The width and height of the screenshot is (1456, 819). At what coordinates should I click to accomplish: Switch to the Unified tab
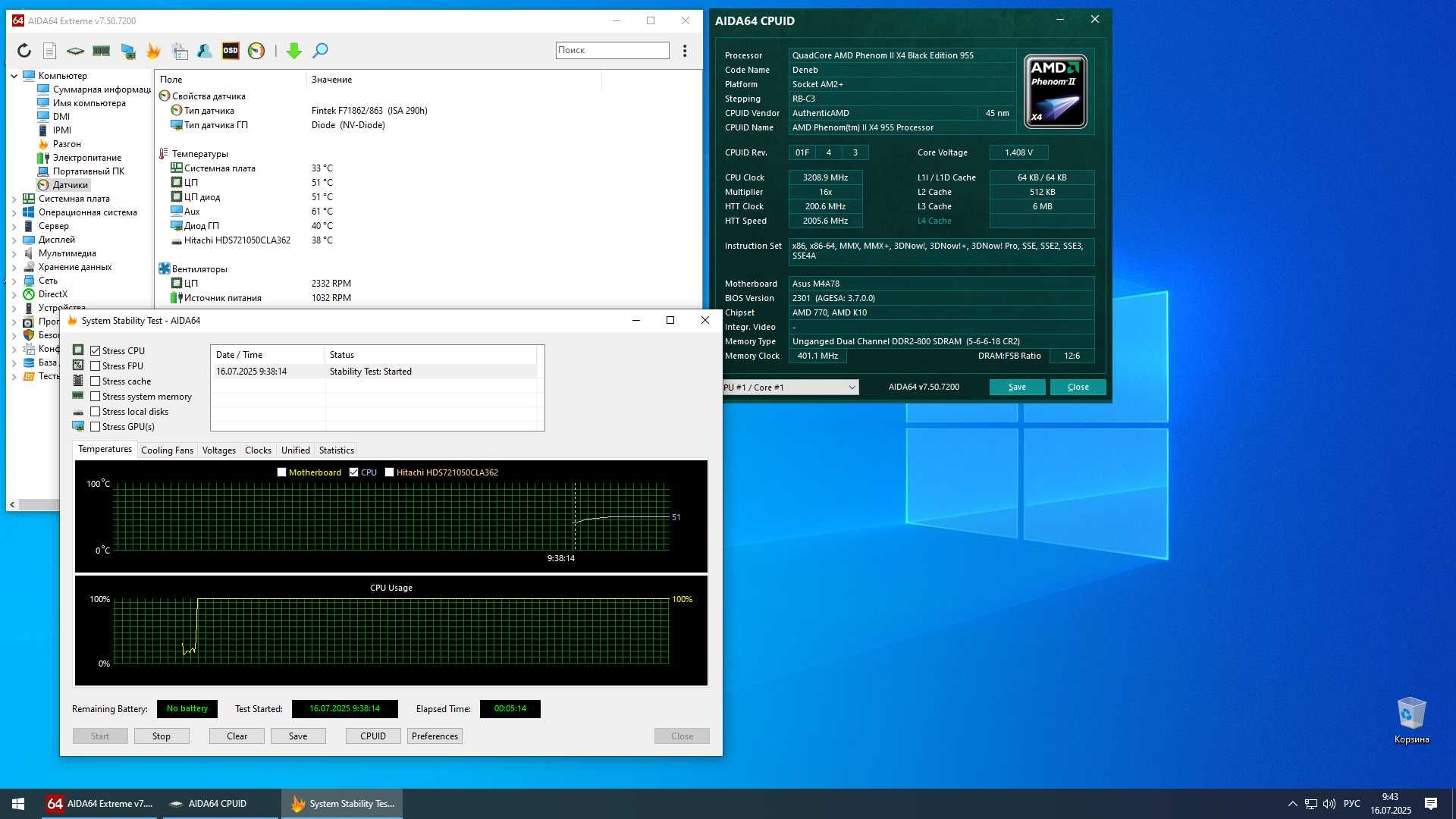tap(295, 450)
